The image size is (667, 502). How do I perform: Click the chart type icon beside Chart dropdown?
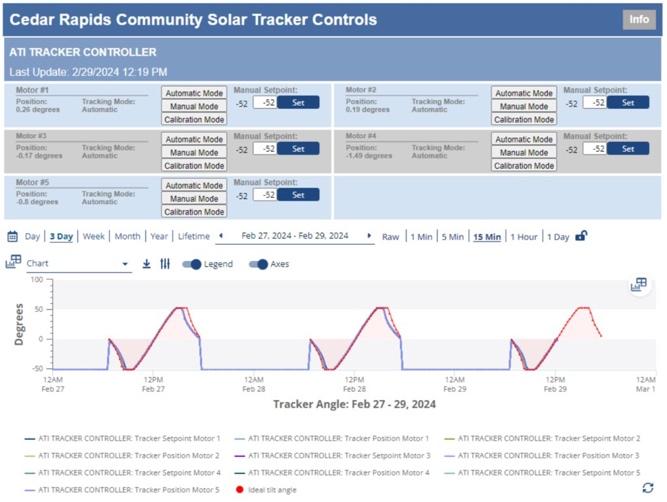coord(13,263)
